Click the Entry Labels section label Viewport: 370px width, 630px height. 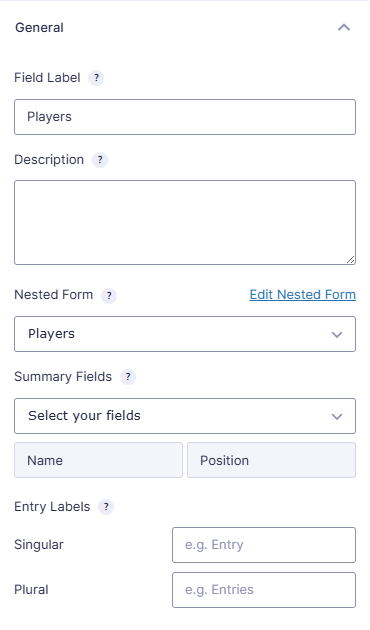52,507
